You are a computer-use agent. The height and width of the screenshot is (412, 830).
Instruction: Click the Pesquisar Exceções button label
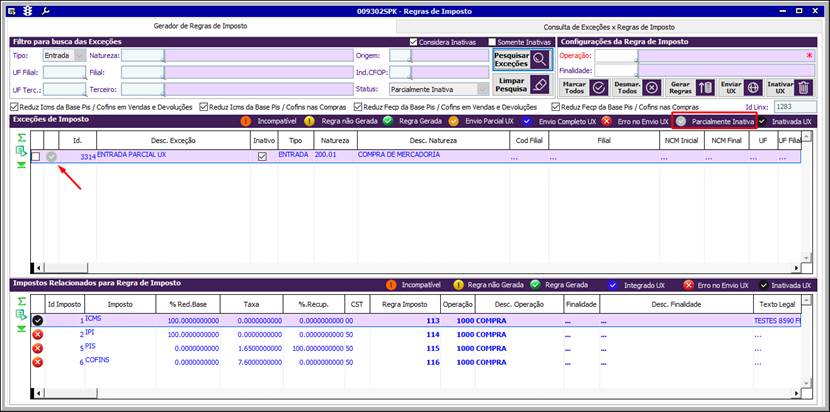511,59
